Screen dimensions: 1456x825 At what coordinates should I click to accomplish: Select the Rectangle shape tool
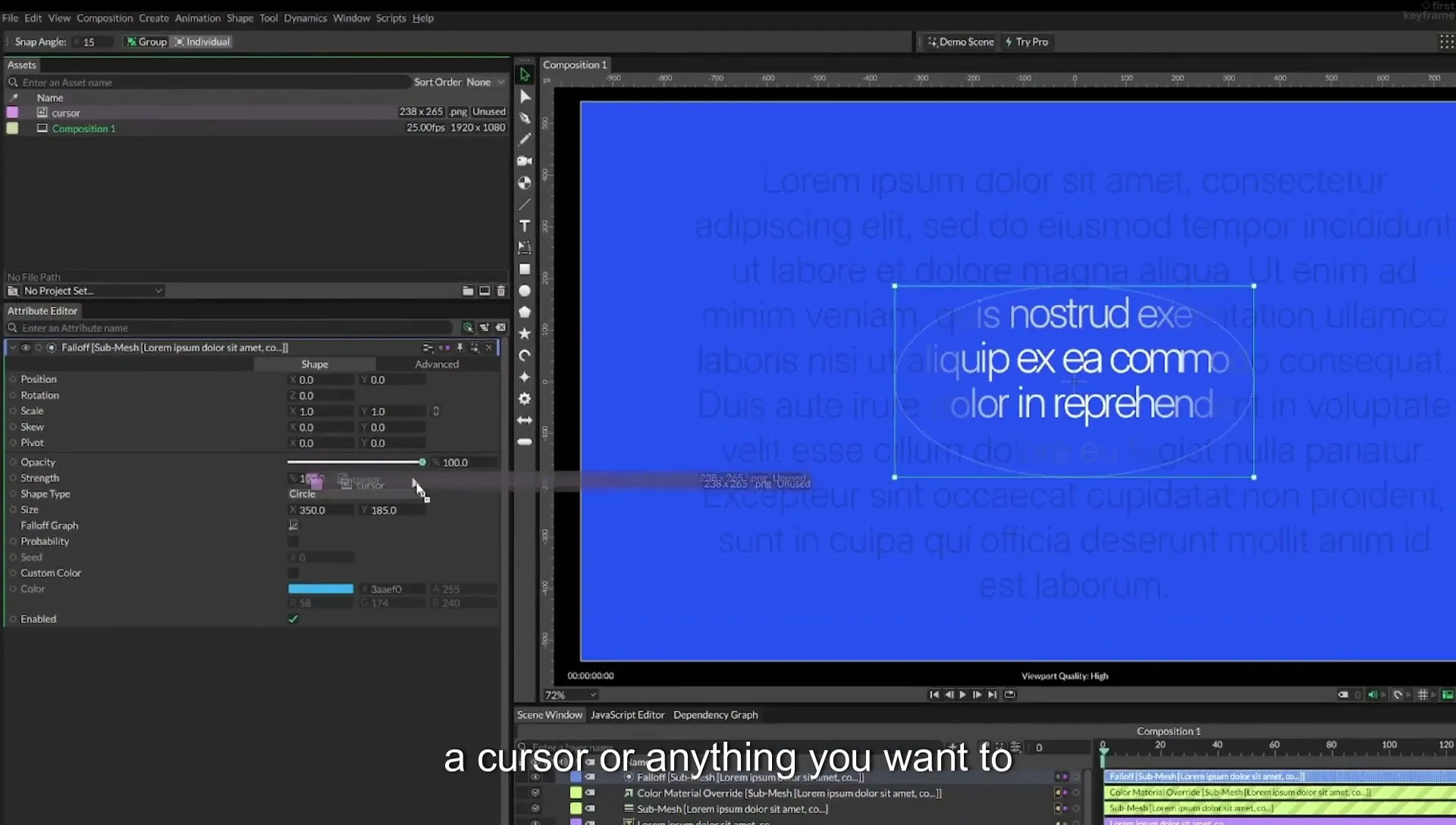point(524,269)
